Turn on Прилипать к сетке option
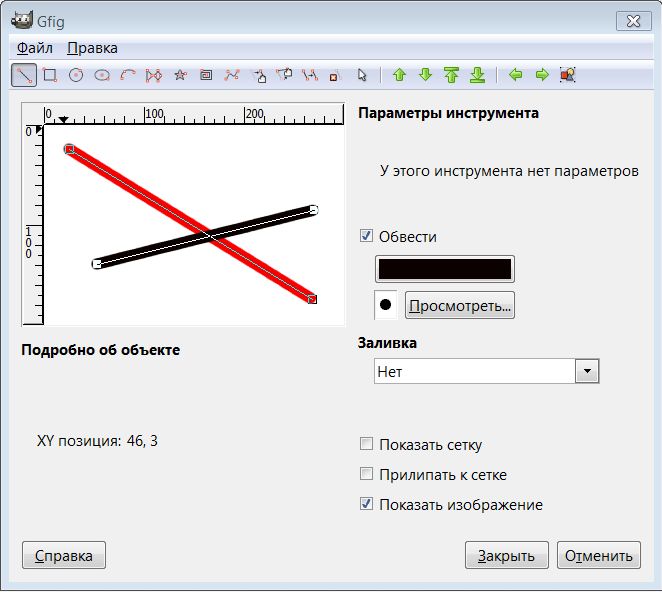The width and height of the screenshot is (662, 592). [366, 475]
